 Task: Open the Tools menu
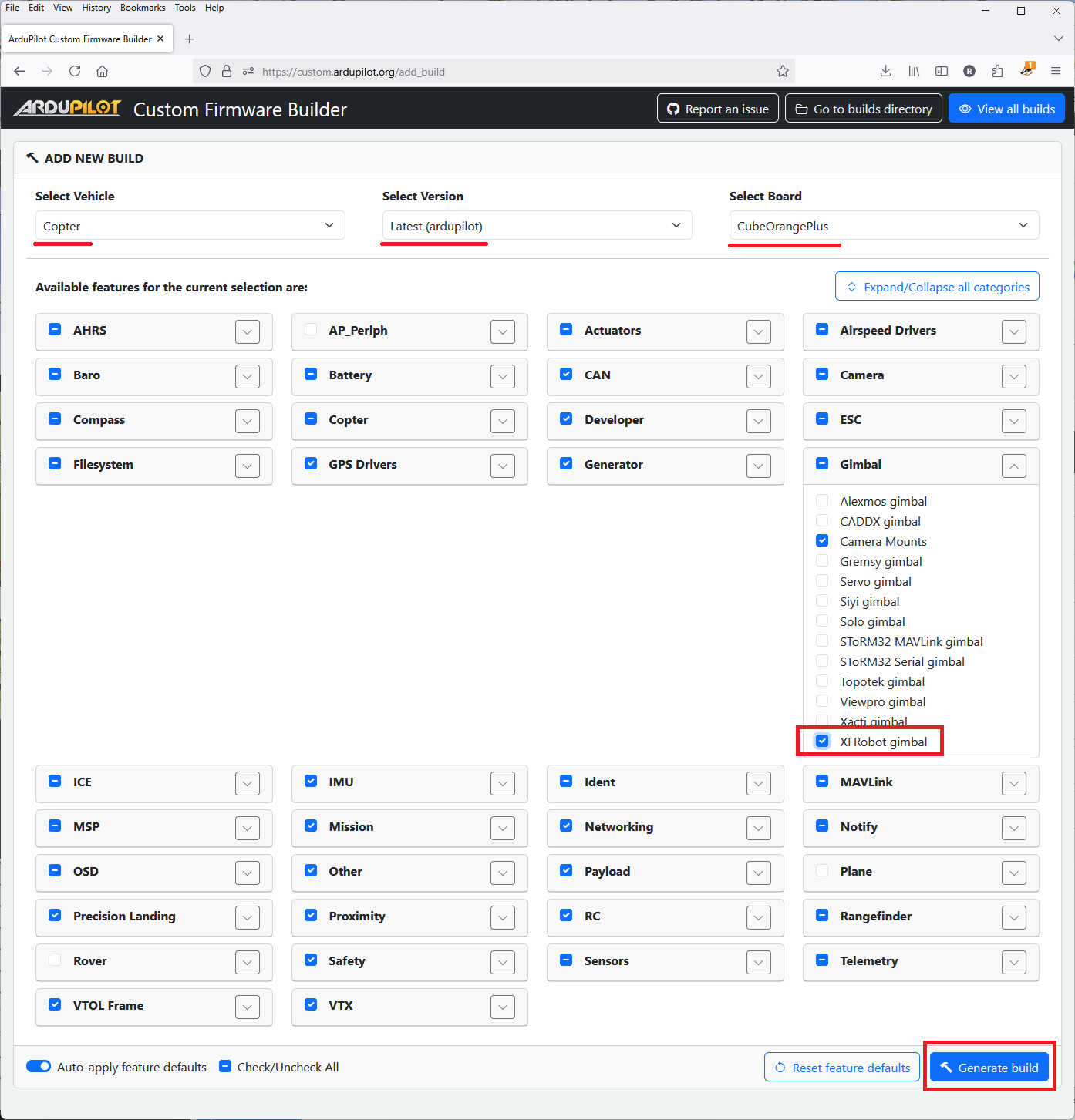(184, 8)
